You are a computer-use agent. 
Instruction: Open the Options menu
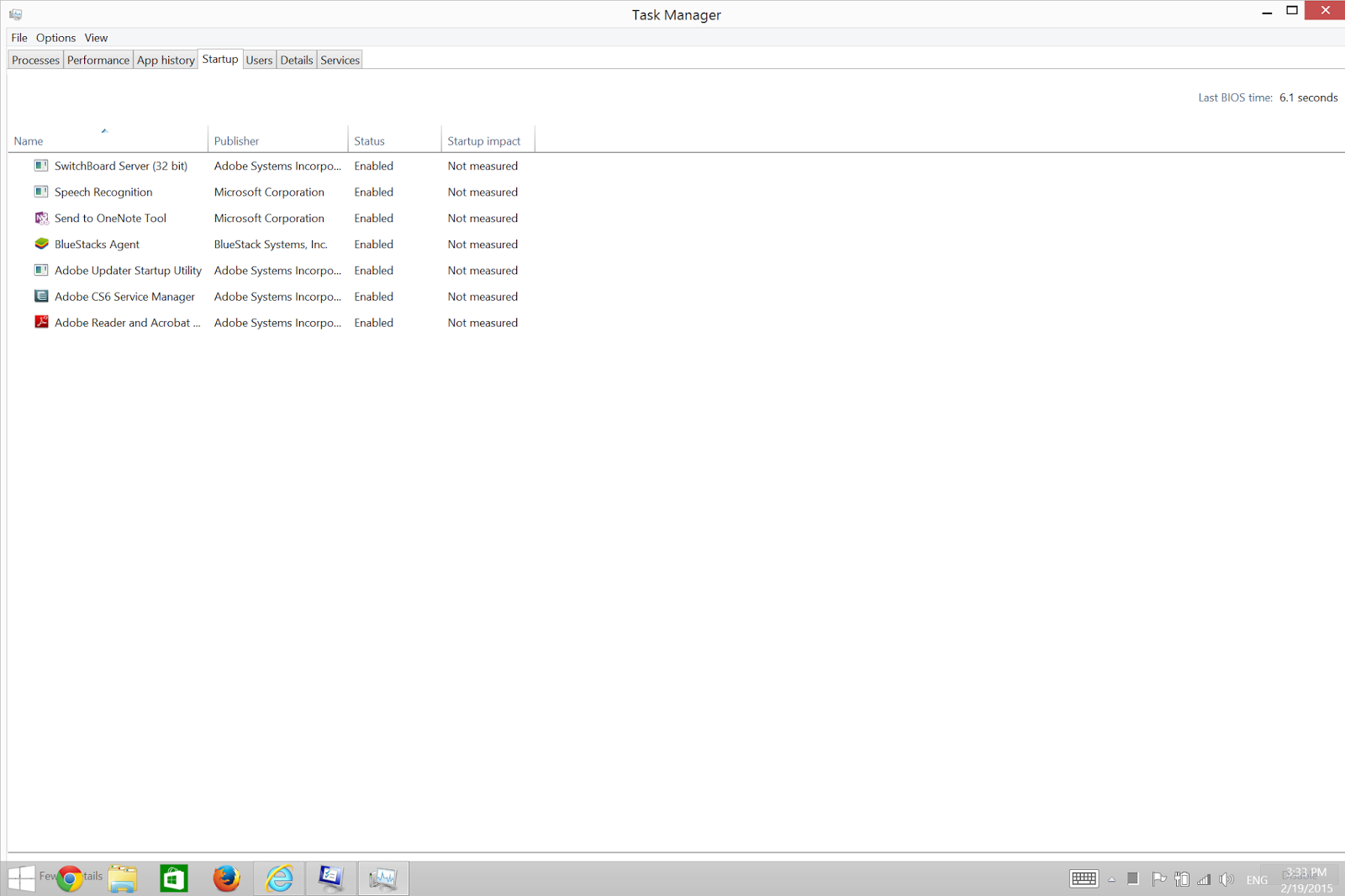[55, 38]
